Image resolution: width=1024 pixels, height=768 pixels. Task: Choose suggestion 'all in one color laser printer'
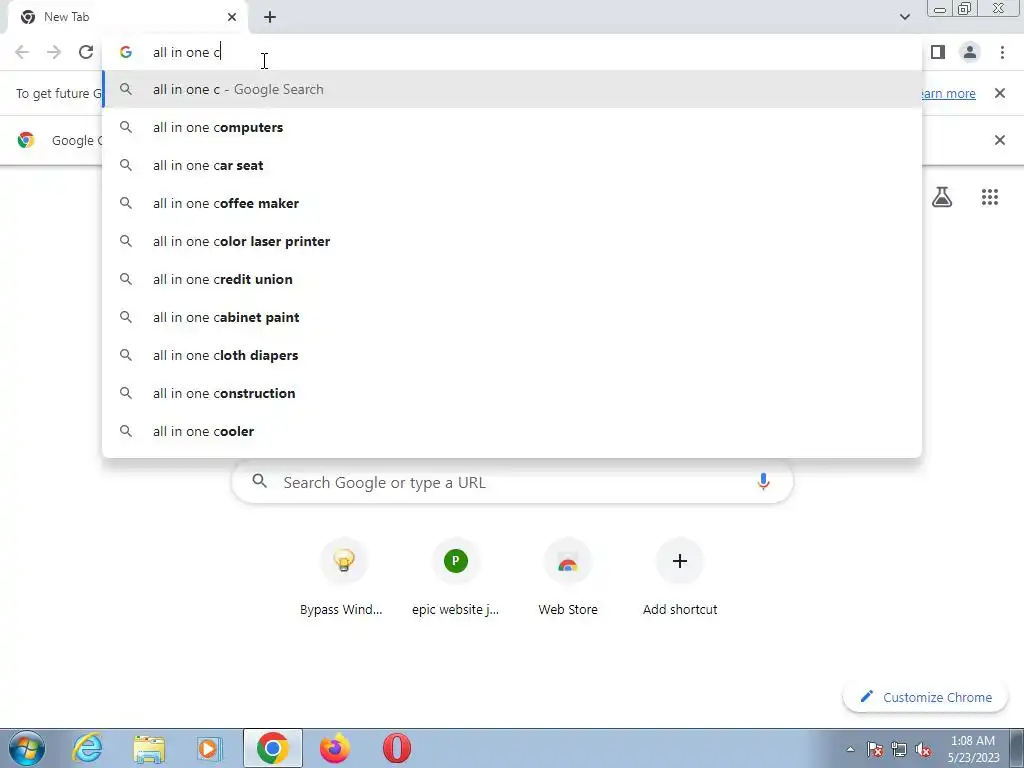point(512,241)
